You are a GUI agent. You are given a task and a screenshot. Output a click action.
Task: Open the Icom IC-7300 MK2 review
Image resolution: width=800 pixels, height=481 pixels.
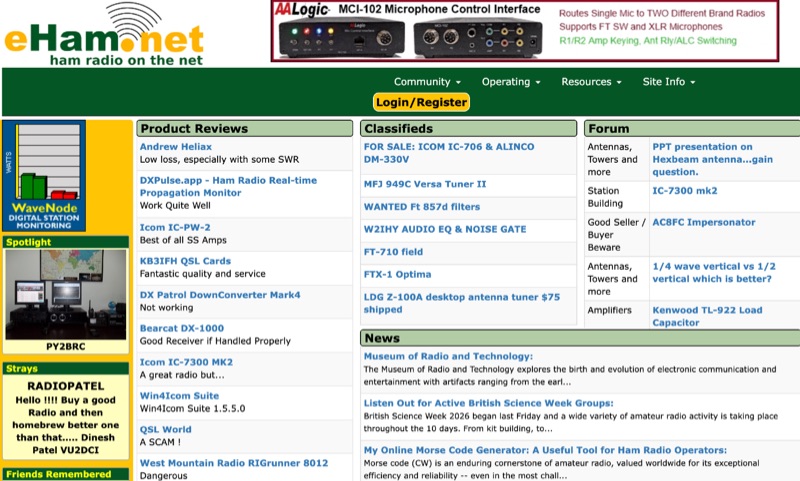point(186,362)
